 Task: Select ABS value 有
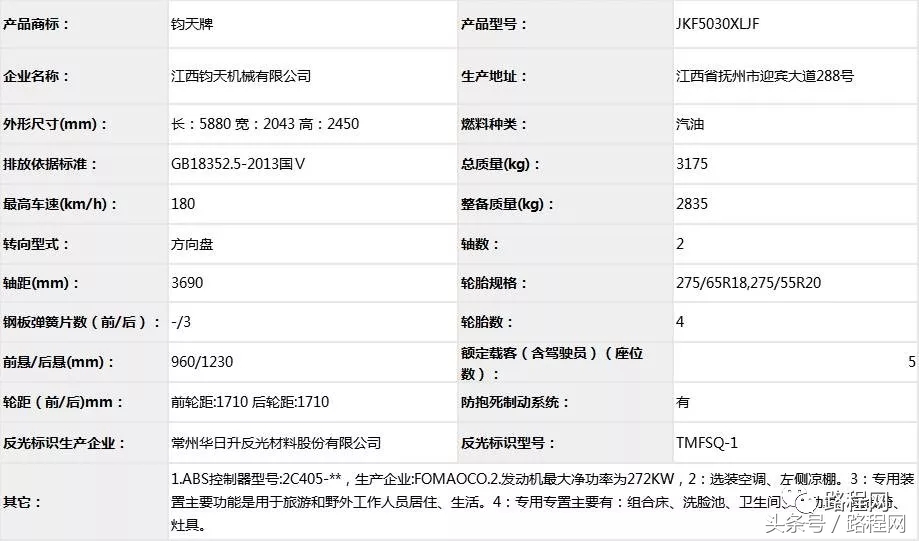tap(683, 402)
